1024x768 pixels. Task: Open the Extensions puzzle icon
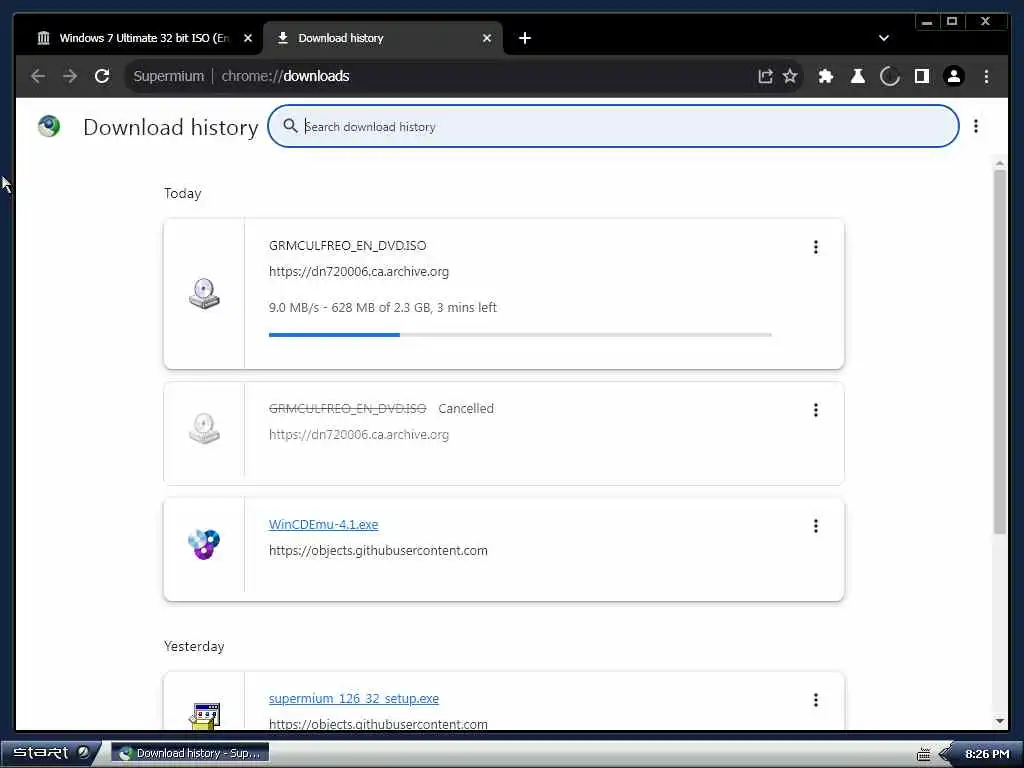click(x=826, y=76)
